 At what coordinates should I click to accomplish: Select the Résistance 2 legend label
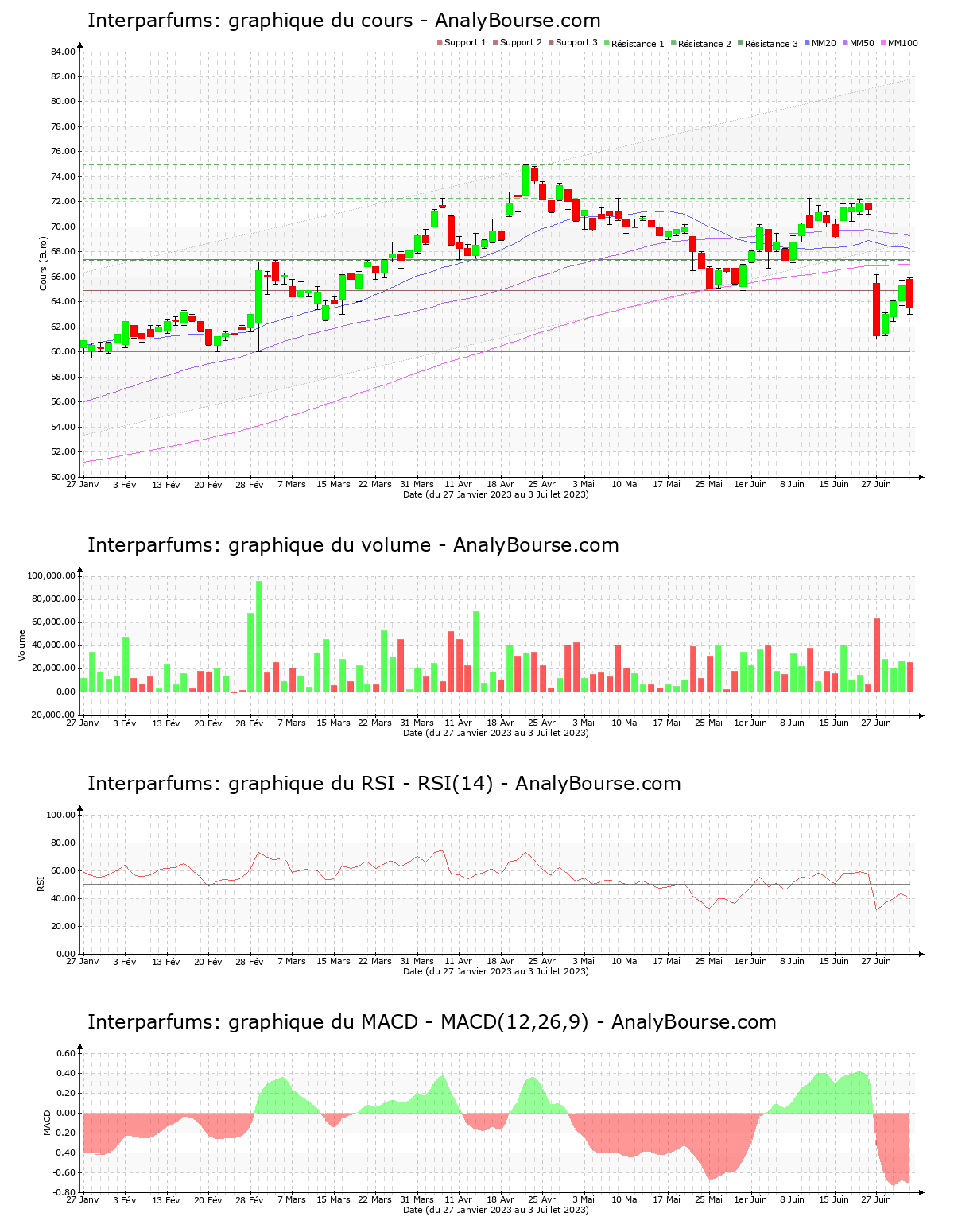704,44
